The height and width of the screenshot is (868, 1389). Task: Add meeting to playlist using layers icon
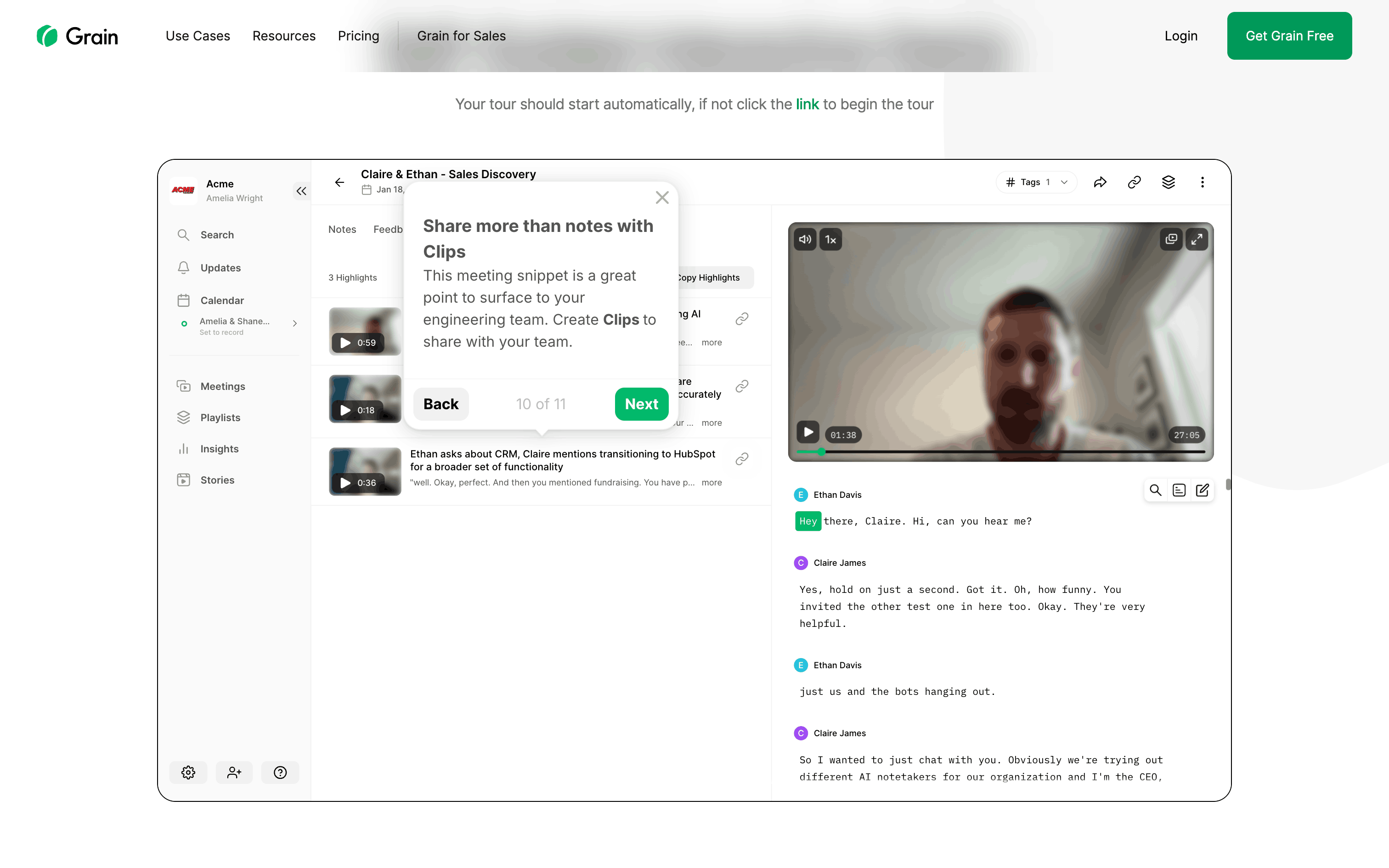pyautogui.click(x=1168, y=183)
